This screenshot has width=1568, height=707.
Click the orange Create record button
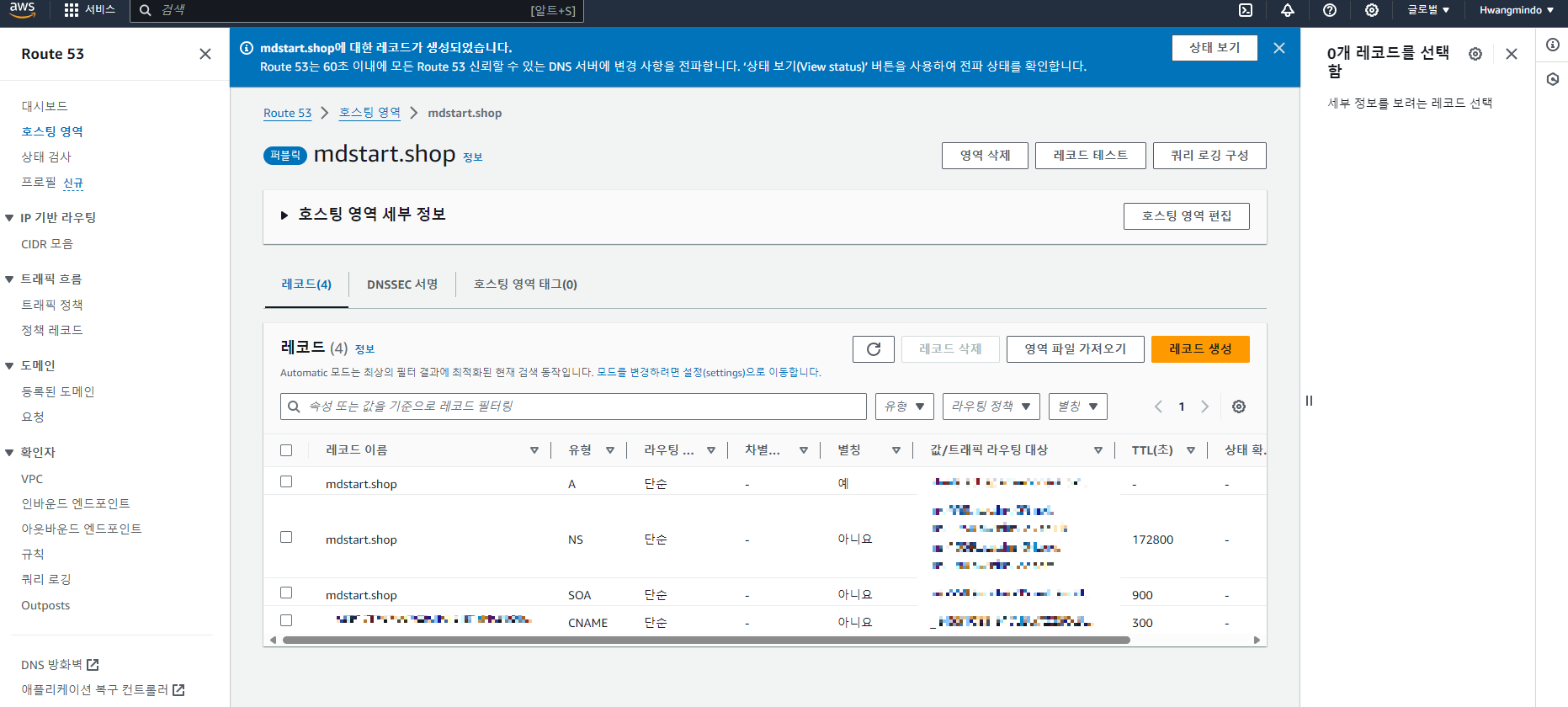coord(1200,349)
